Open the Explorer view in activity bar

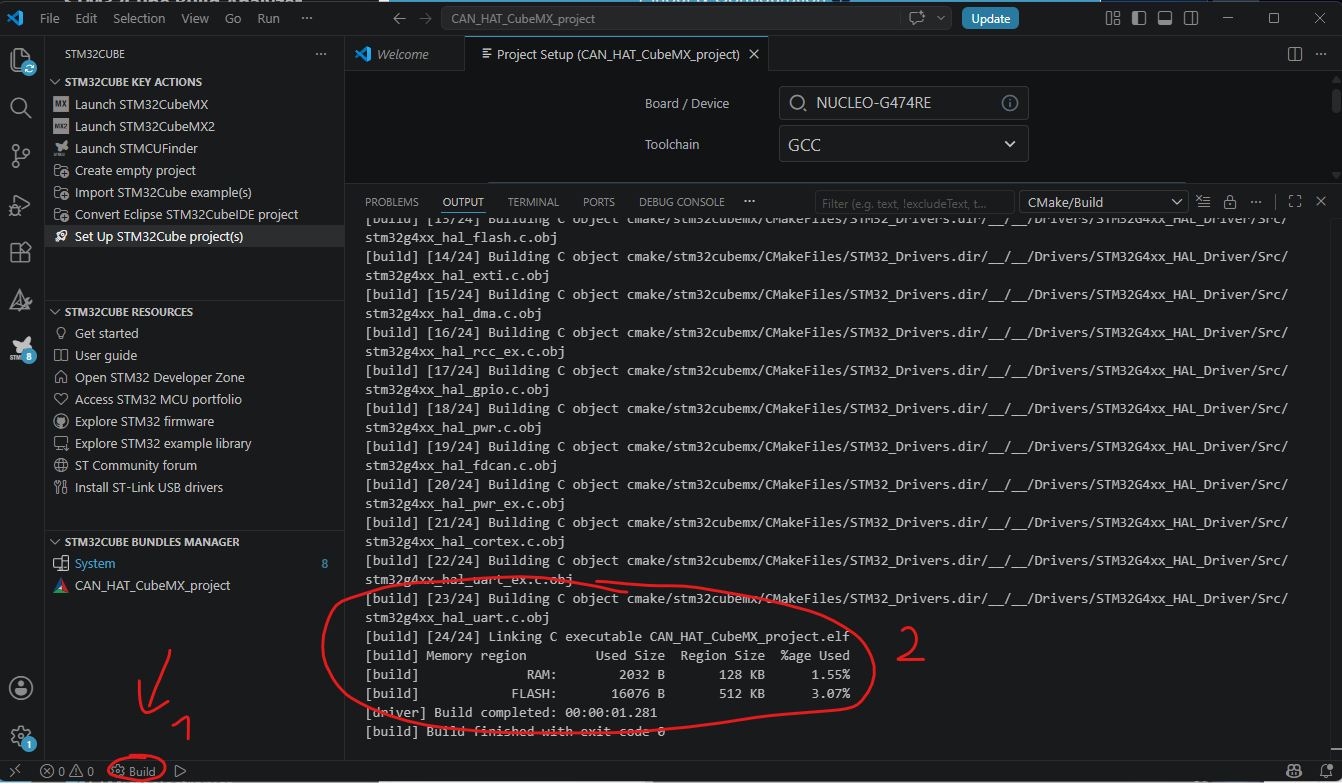coord(21,61)
